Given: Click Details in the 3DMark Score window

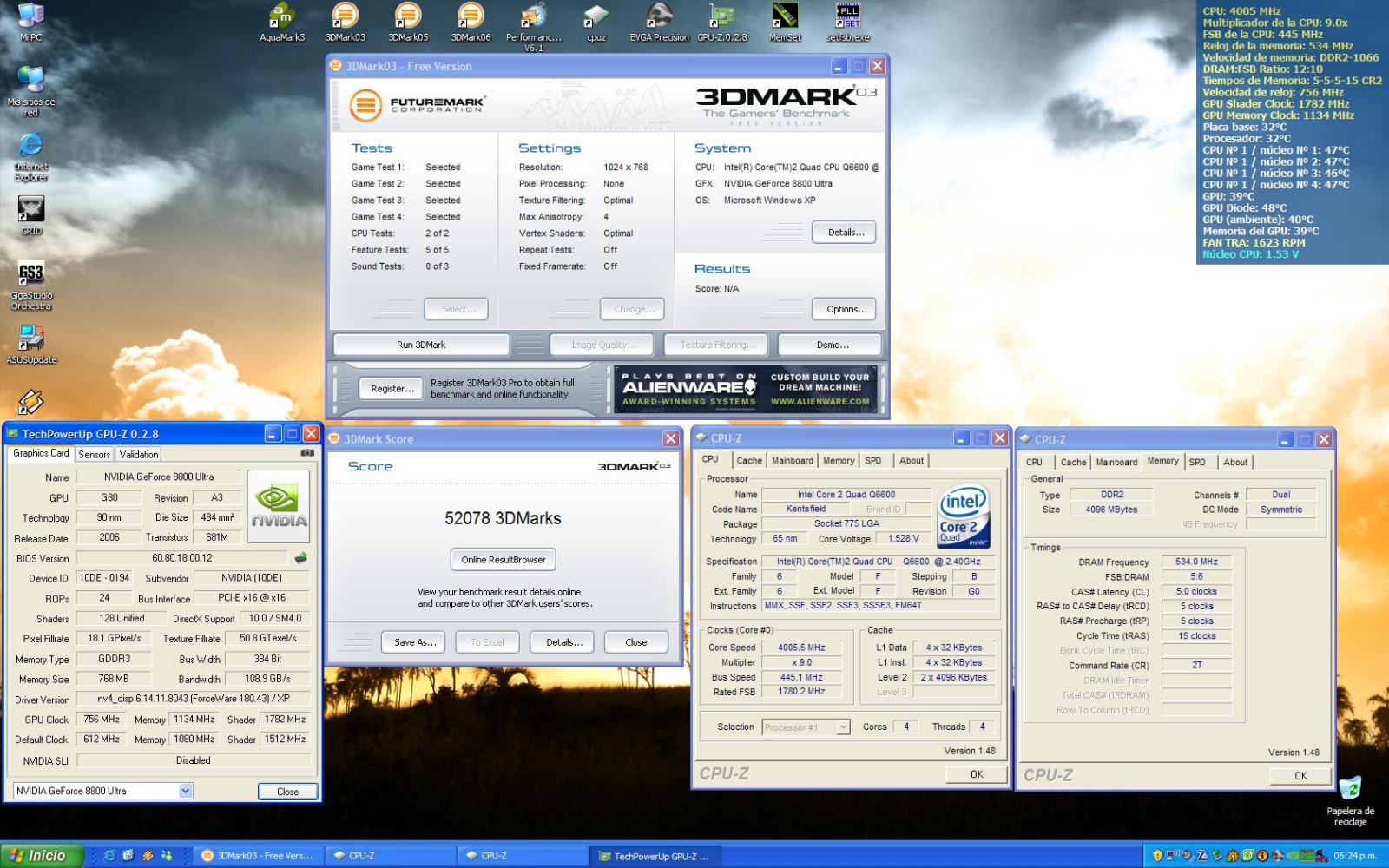Looking at the screenshot, I should pos(563,642).
